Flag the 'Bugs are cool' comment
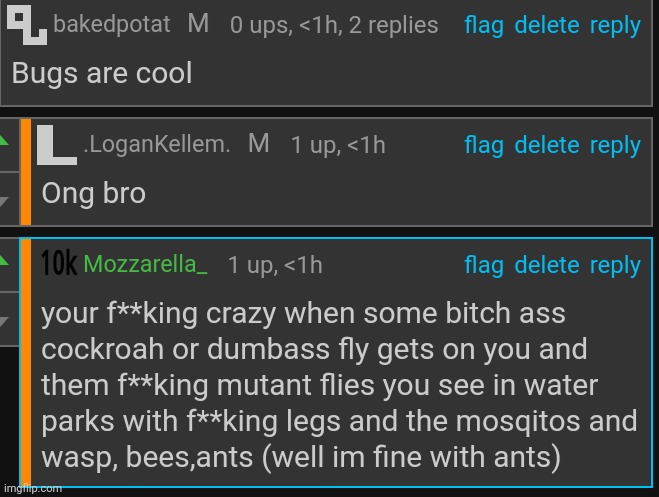 (x=484, y=26)
